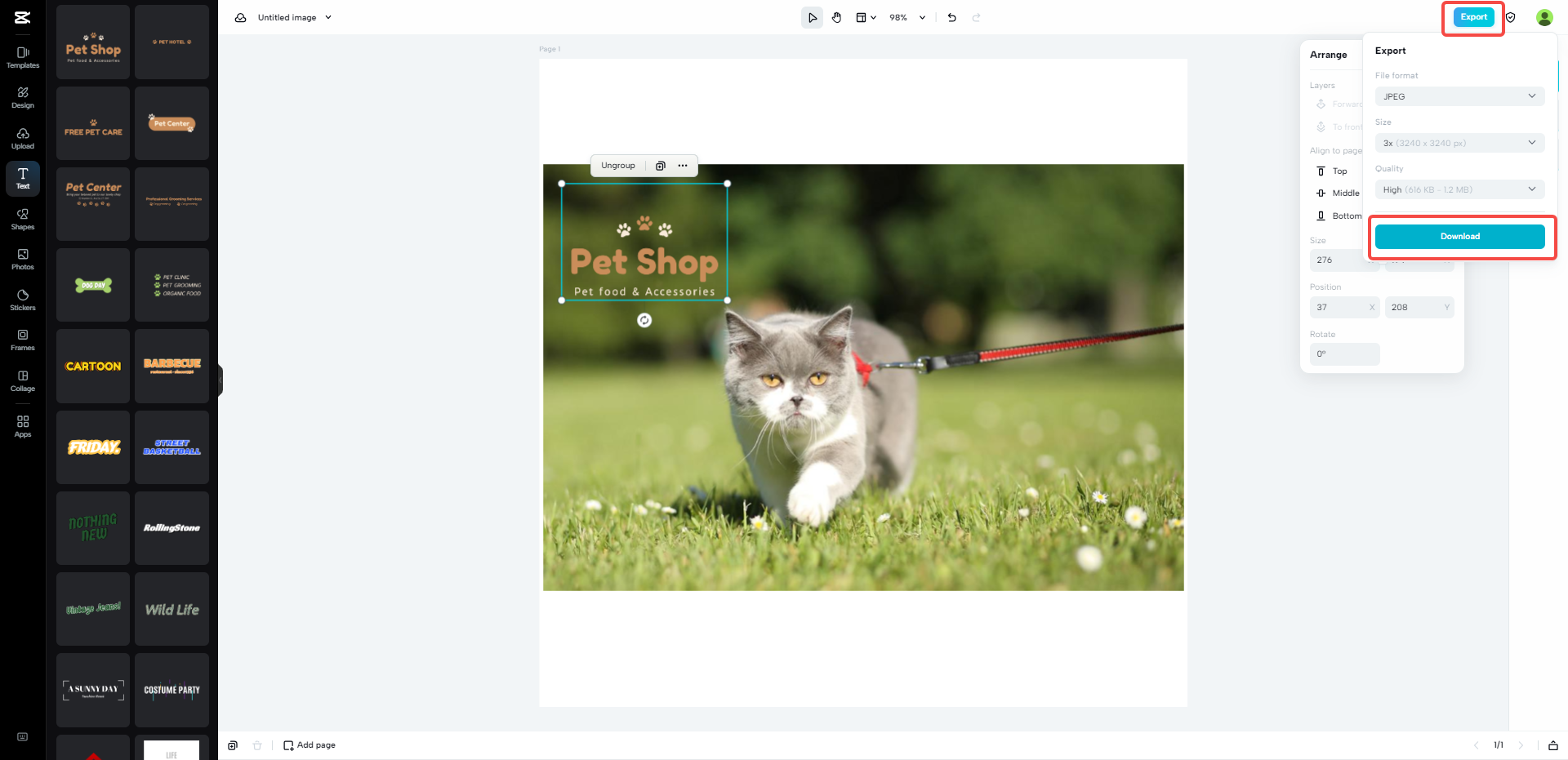The image size is (1568, 760).
Task: Open the Collage panel in sidebar
Action: 23,381
